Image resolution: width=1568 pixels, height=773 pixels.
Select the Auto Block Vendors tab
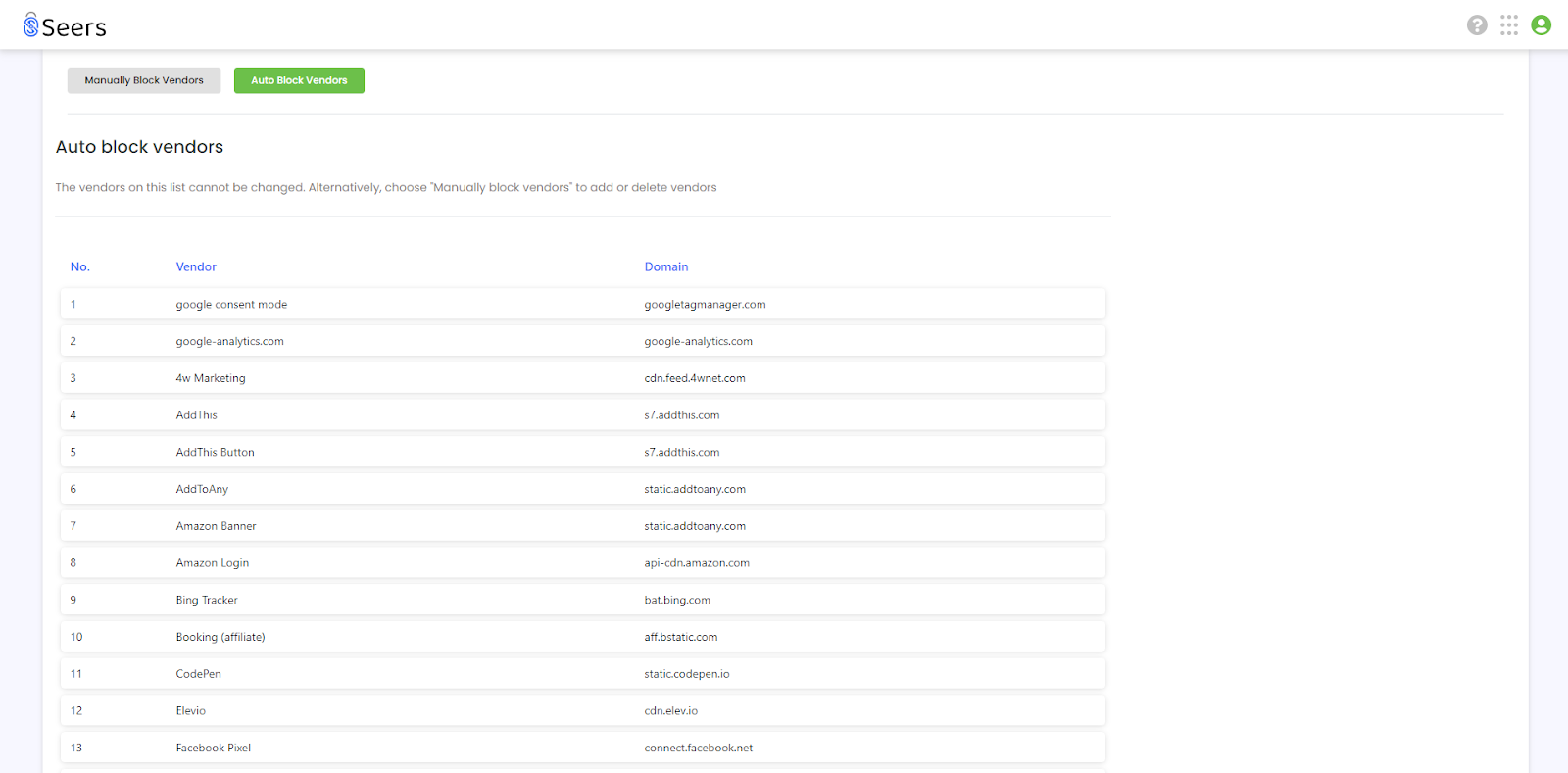coord(299,80)
